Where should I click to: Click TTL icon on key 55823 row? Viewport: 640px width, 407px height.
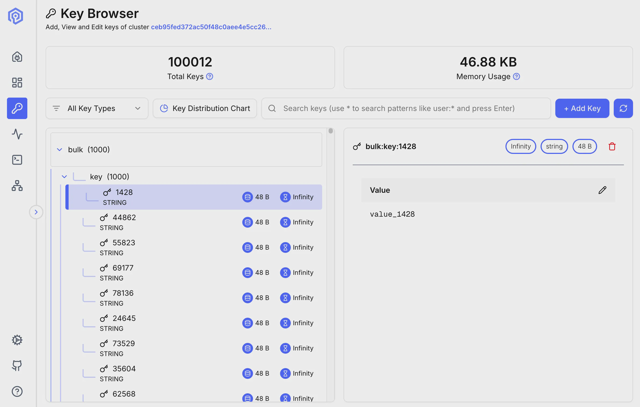pyautogui.click(x=285, y=247)
